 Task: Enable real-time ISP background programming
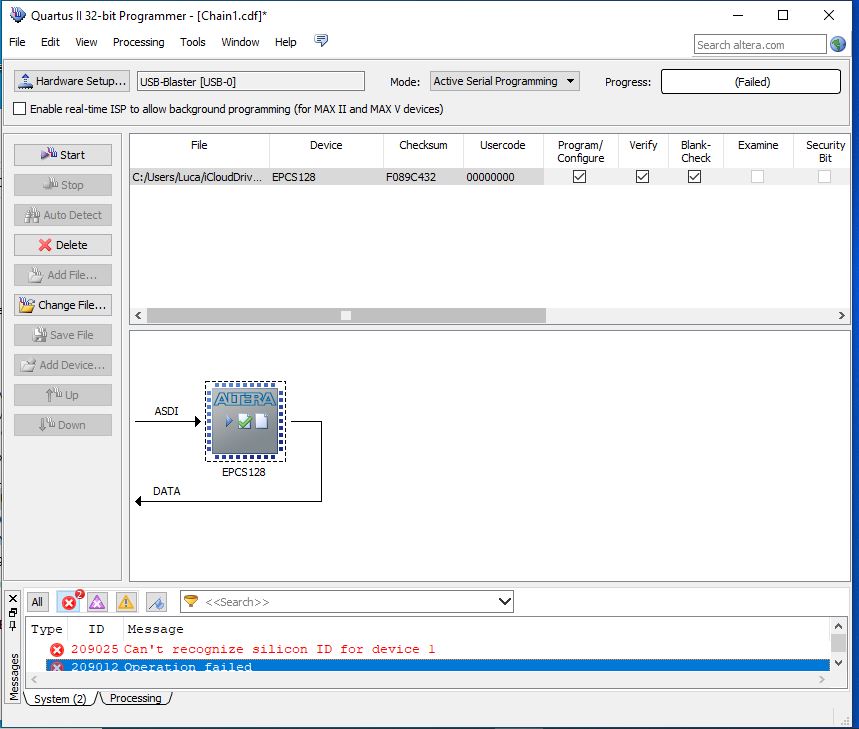(20, 108)
